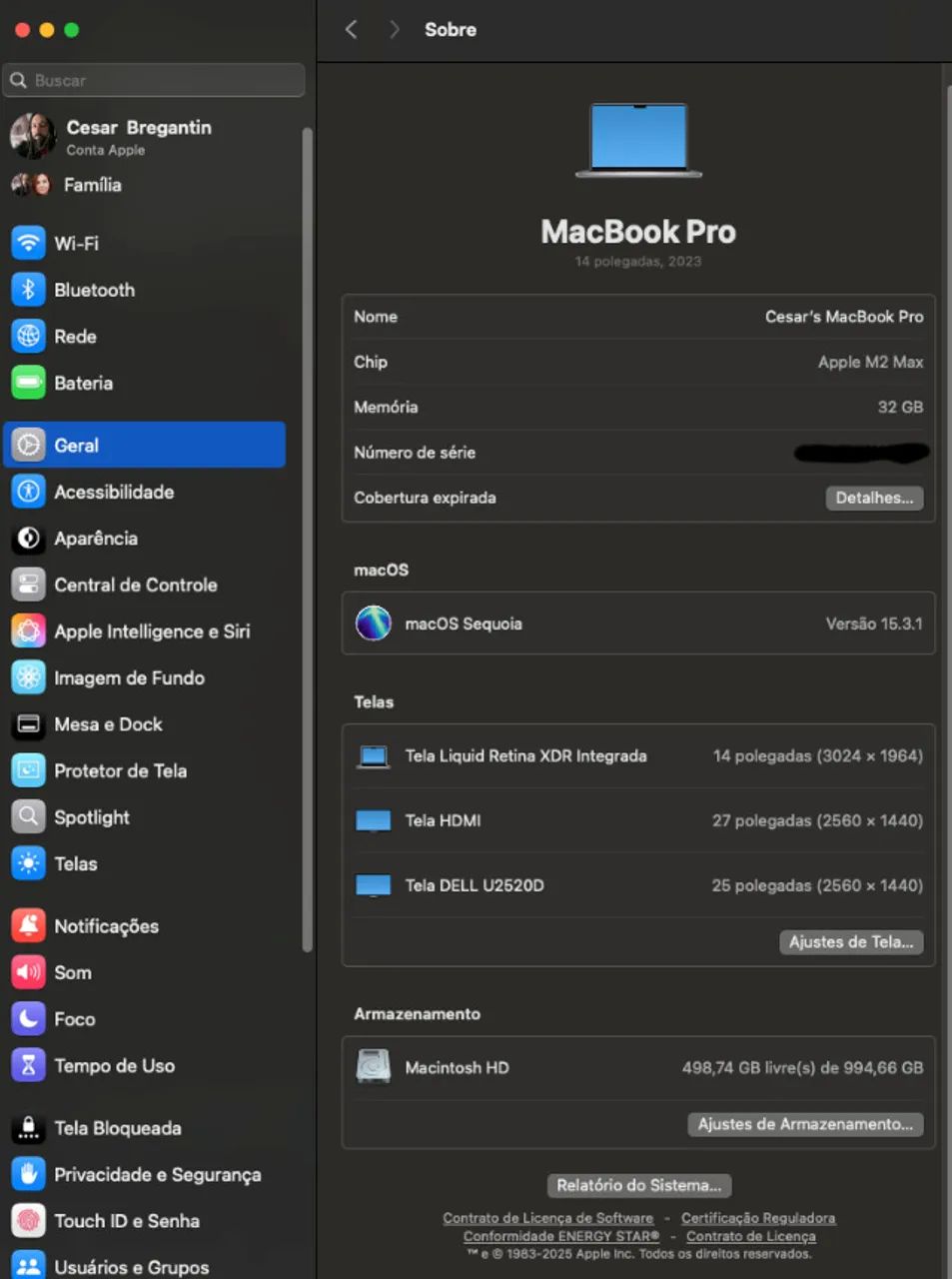Open Usuários e Grupos icon
The height and width of the screenshot is (1279, 952).
(28, 1266)
